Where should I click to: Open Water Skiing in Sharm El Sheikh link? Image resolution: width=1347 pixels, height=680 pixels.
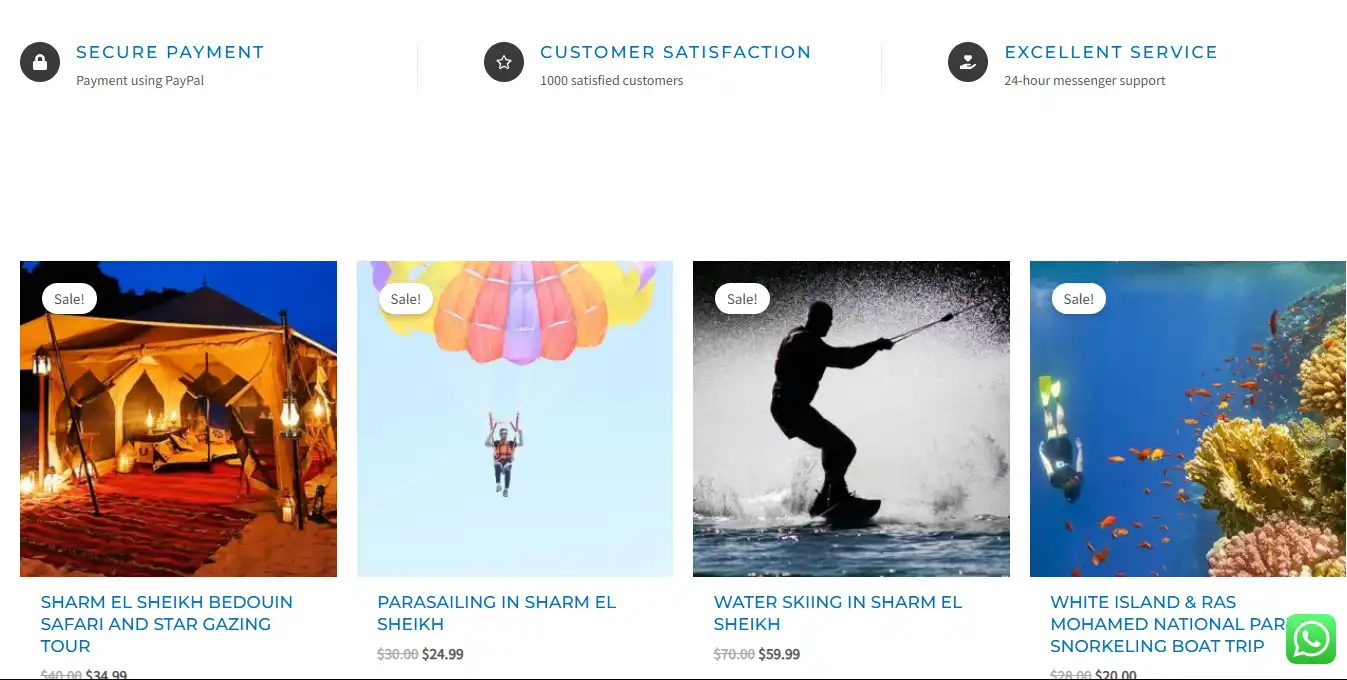(838, 613)
